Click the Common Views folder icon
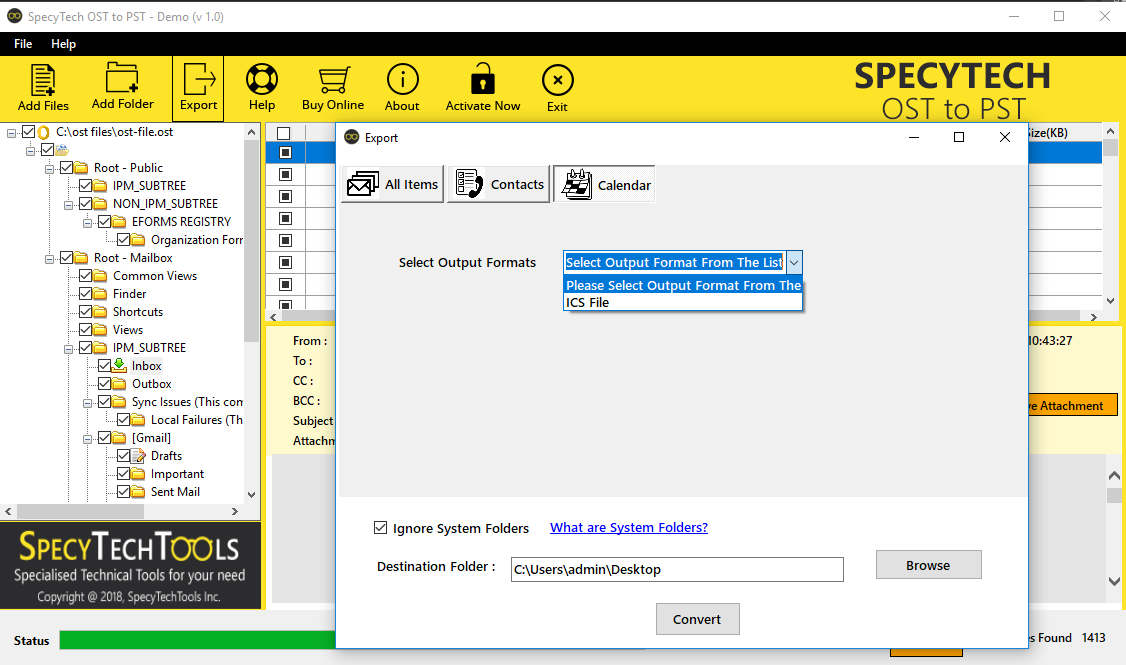Screen dimensions: 1126x665 point(101,276)
